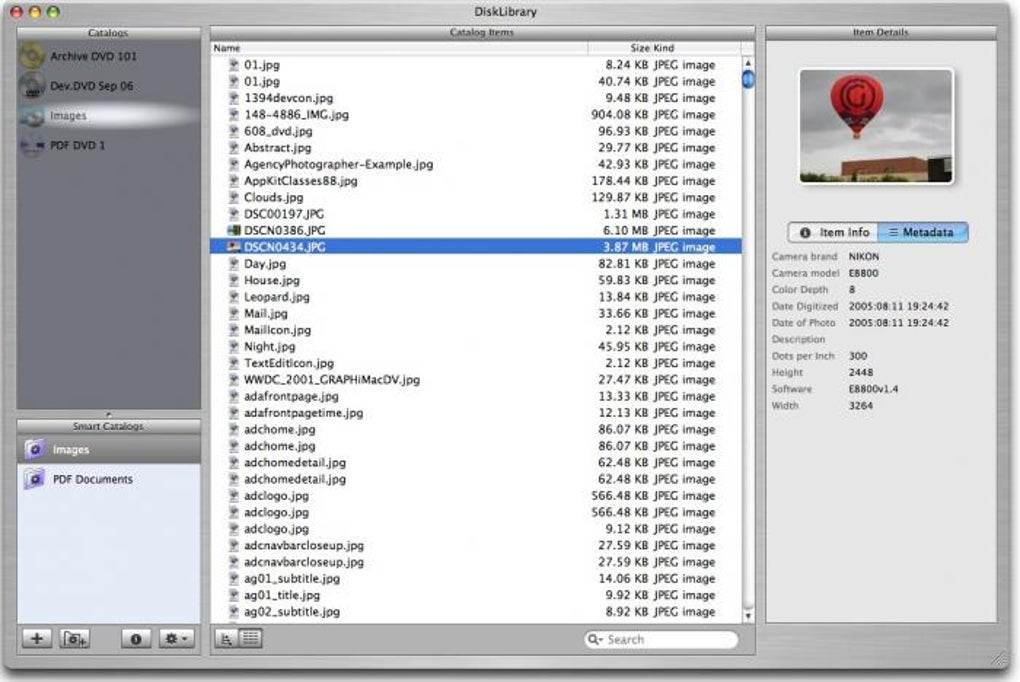Sort by the Name column header

[399, 48]
